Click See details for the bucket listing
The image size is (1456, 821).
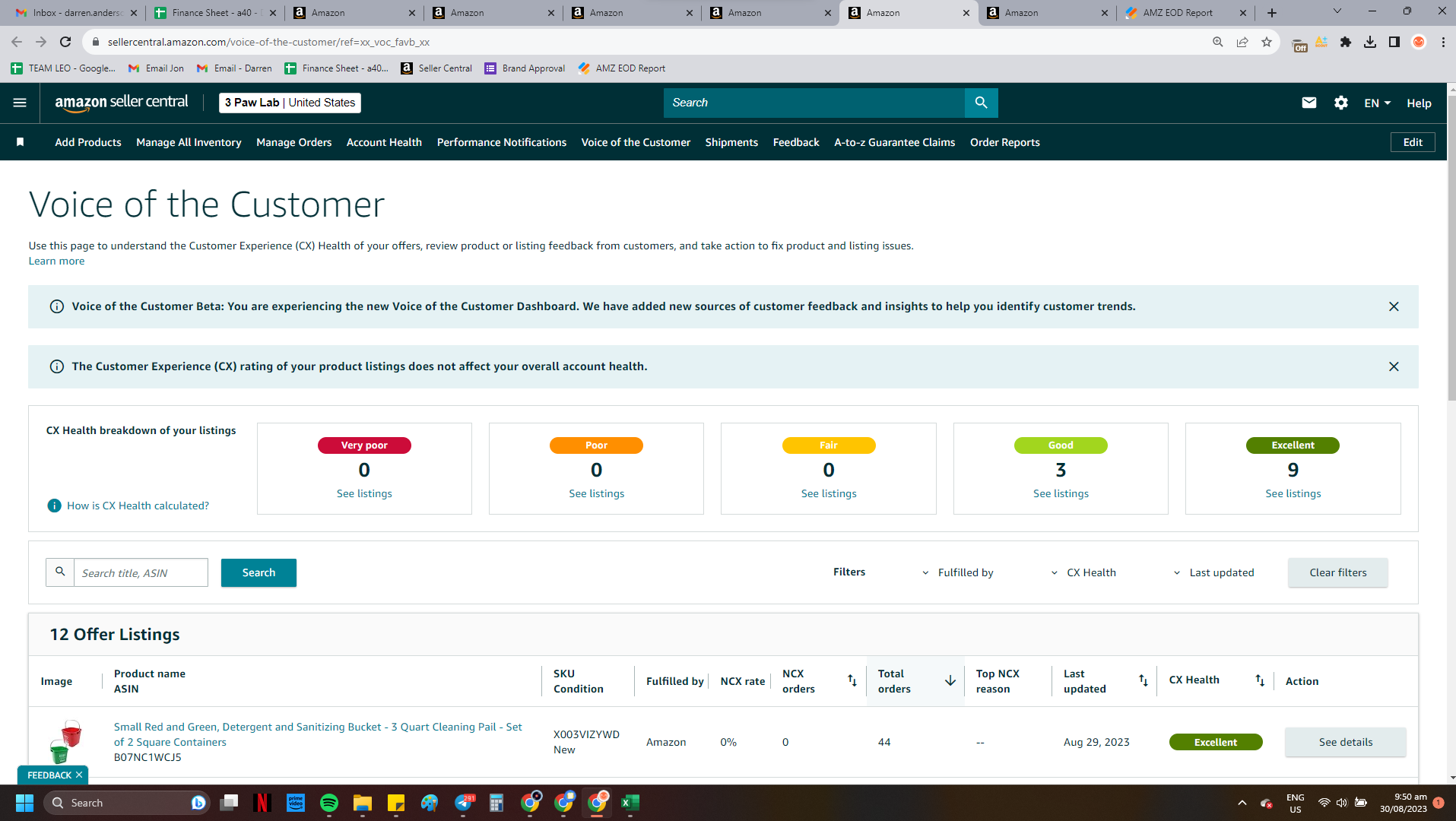click(1346, 742)
